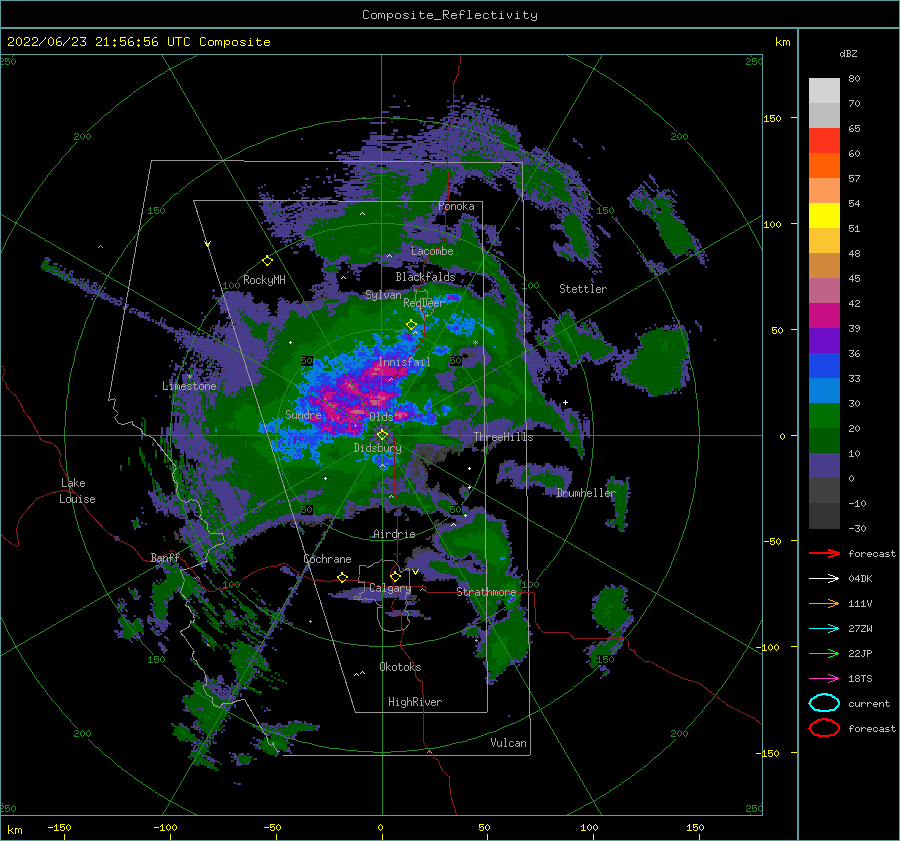Click the Banff town label
Image resolution: width=900 pixels, height=841 pixels.
tap(165, 558)
